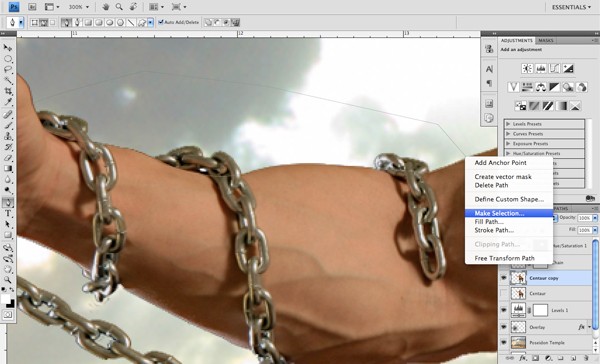Click the layer styles fx button at panel bottom
The image size is (600, 364).
tap(522, 359)
